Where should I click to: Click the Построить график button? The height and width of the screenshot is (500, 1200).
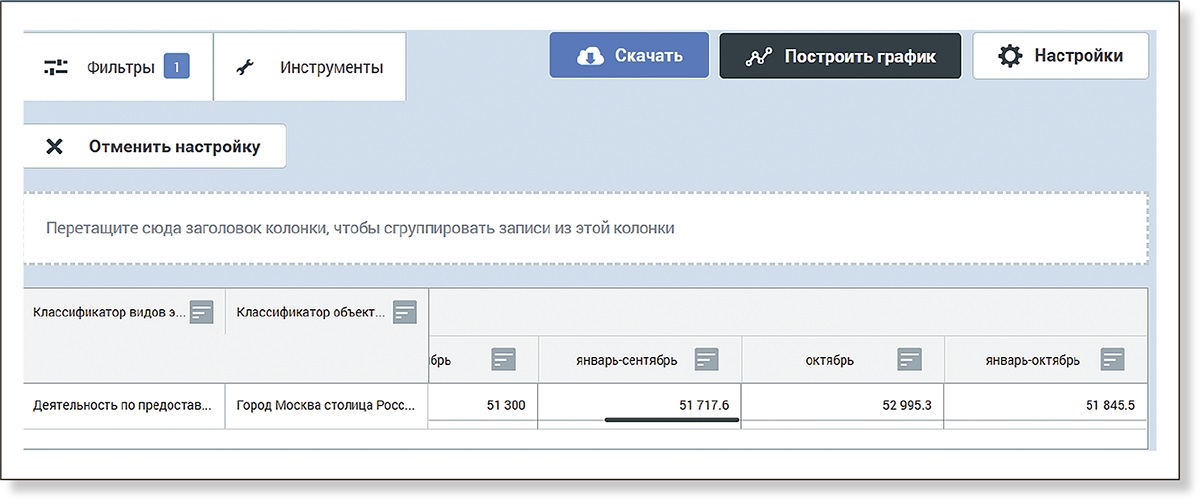[840, 56]
